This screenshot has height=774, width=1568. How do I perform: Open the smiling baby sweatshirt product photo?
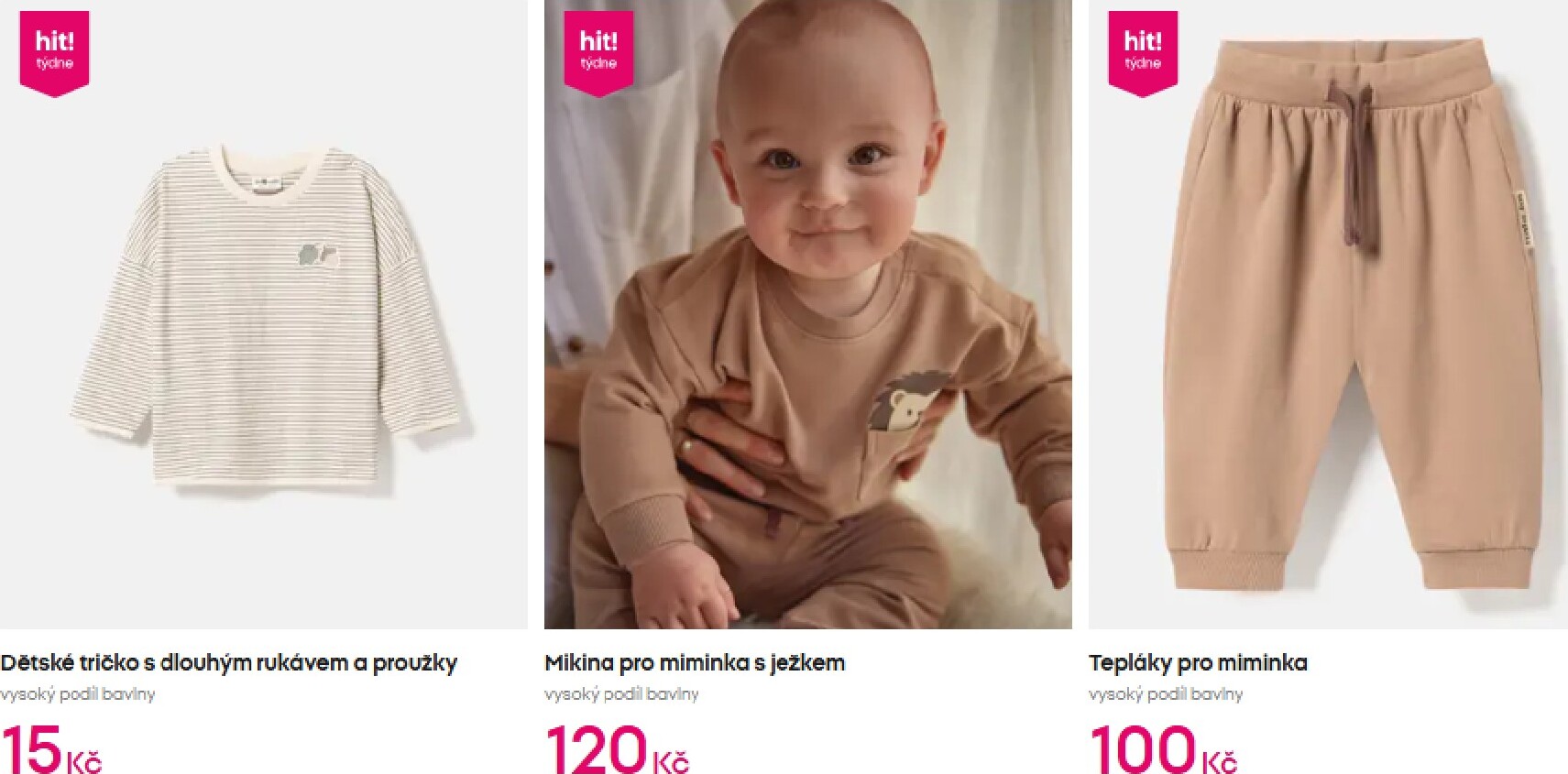808,314
